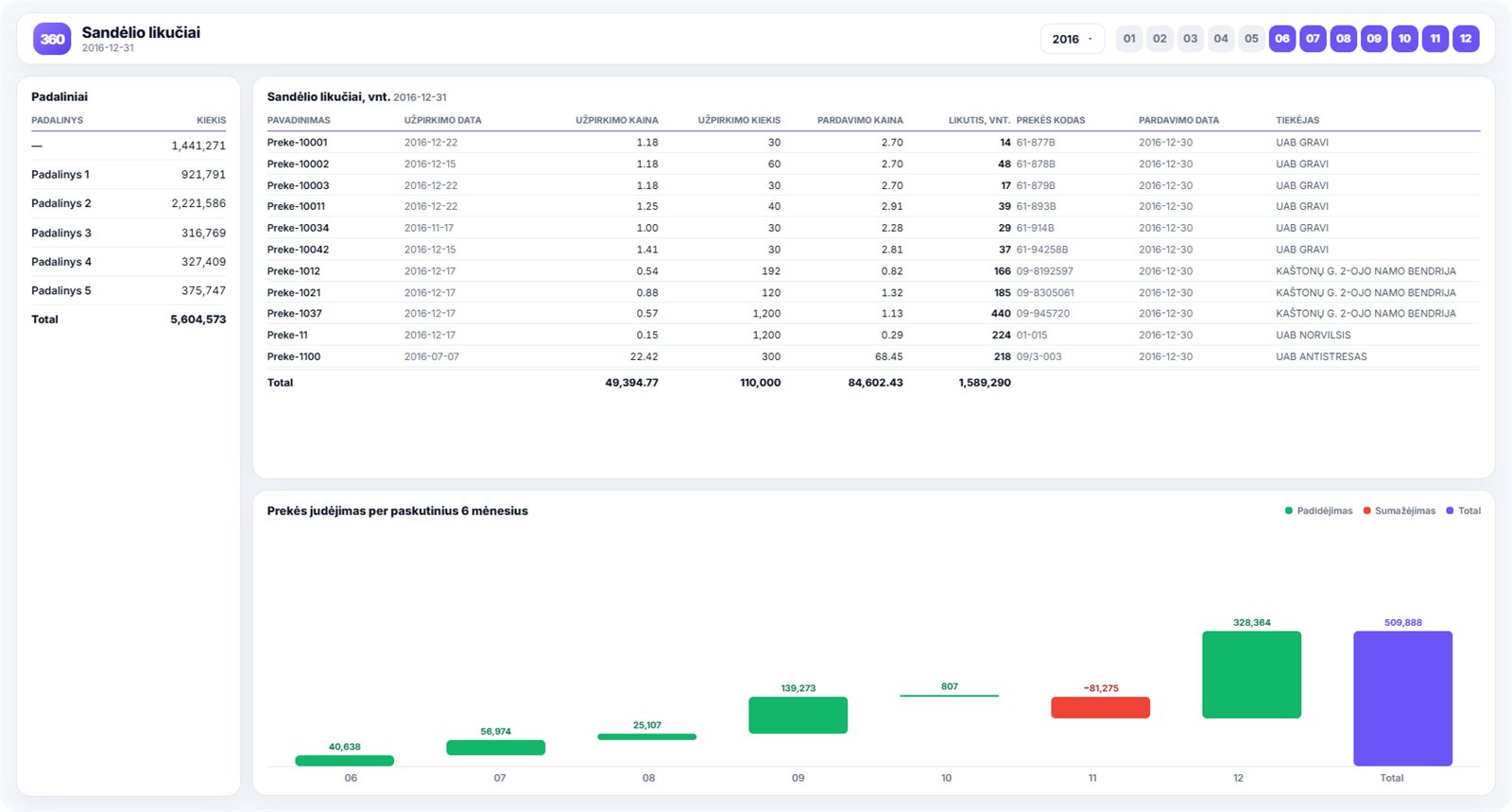Deselect month 07 filter
The image size is (1512, 812).
coord(1313,39)
